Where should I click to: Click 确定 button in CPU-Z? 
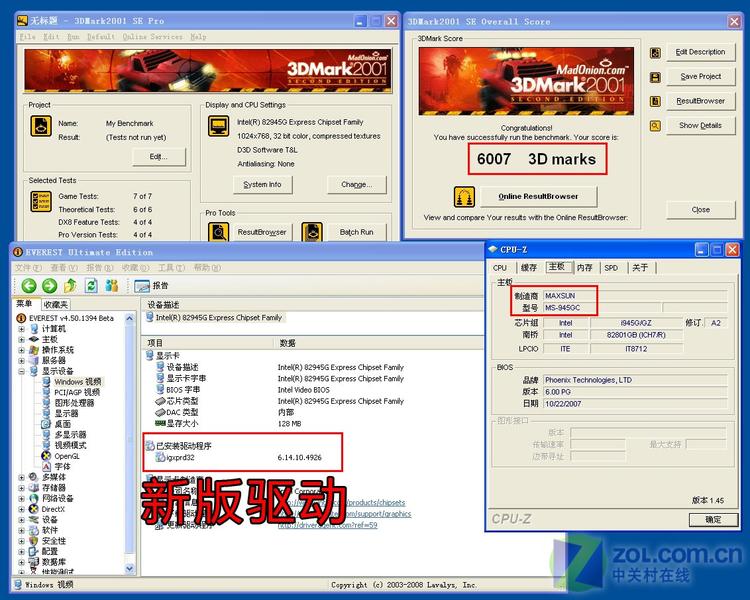(x=713, y=520)
